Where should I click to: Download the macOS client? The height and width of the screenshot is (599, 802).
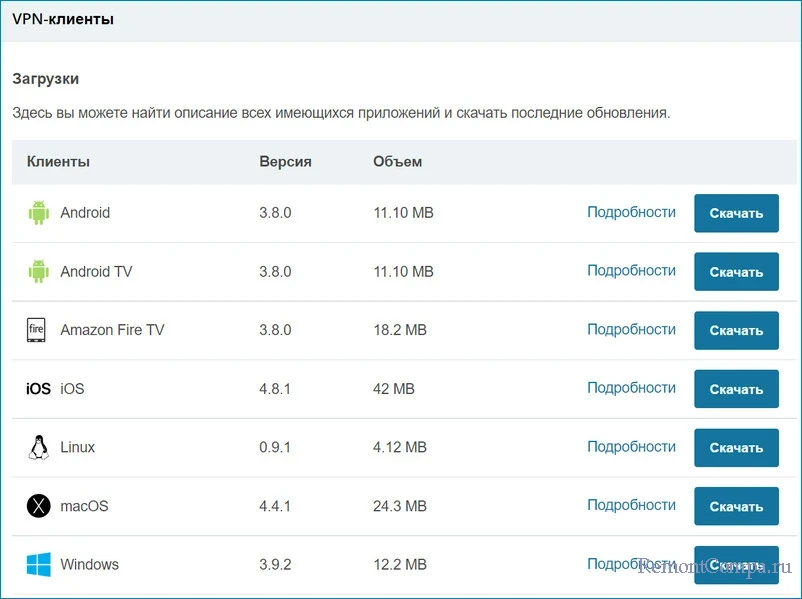736,507
